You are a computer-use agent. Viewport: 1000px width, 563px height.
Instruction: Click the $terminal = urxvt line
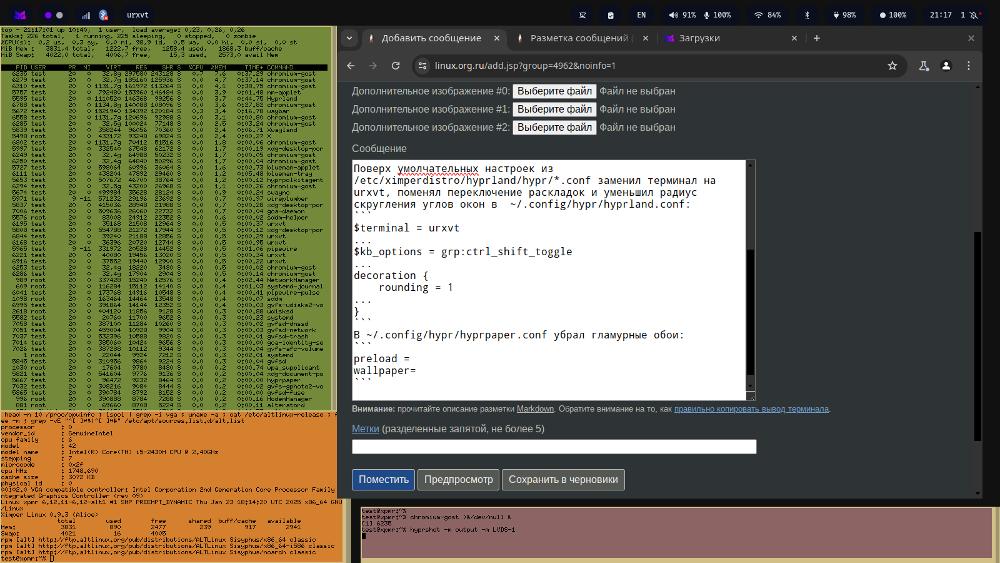406,228
